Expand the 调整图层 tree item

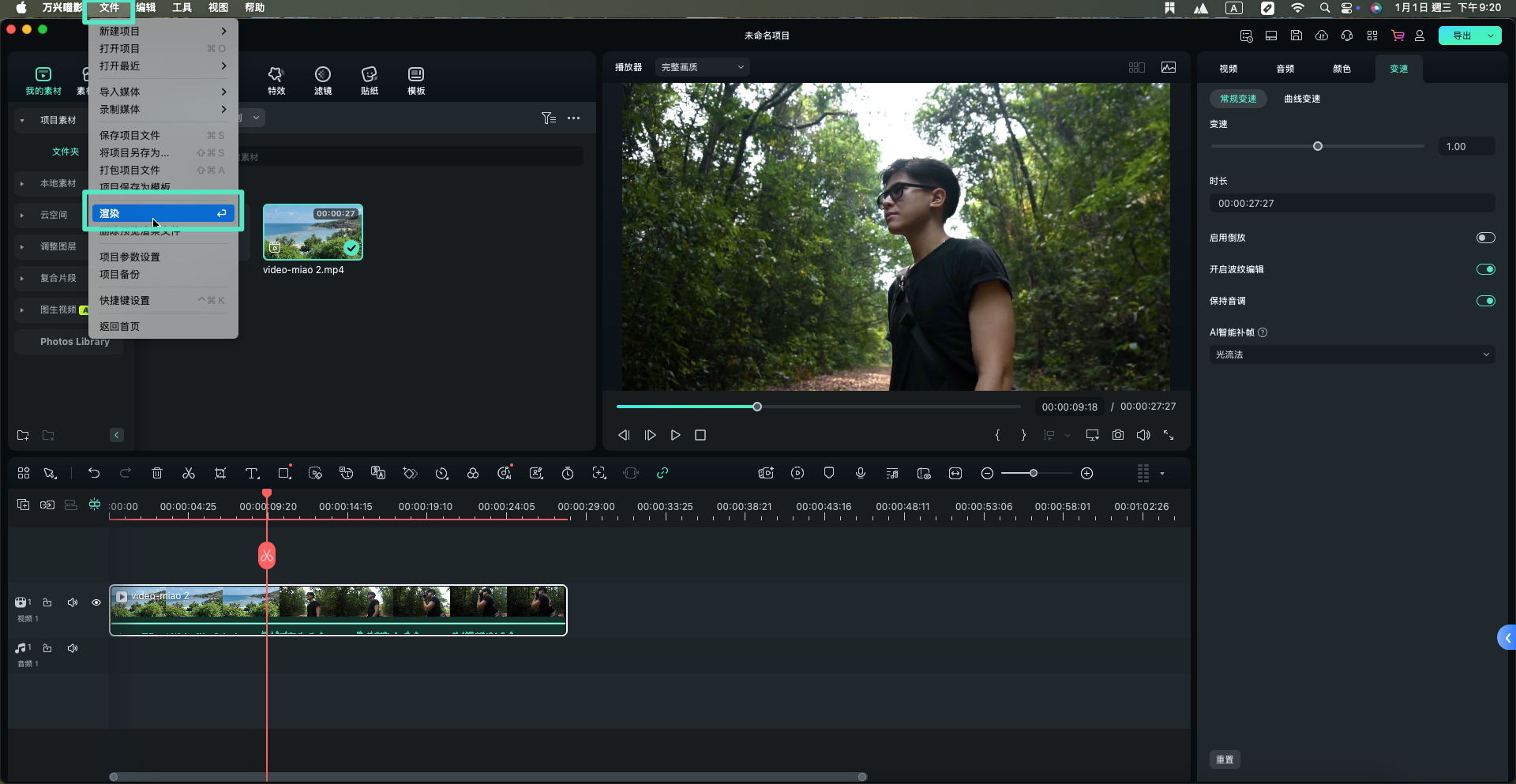pyautogui.click(x=22, y=246)
